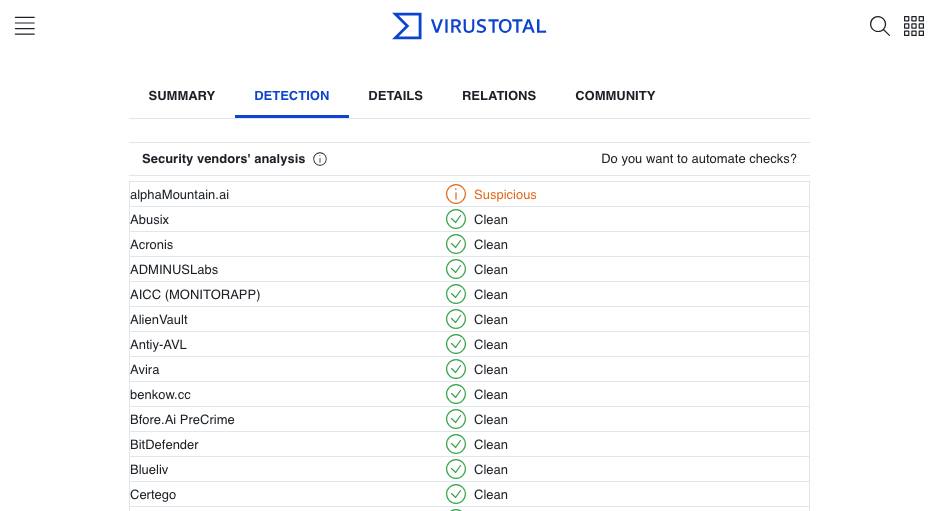938x511 pixels.
Task: Click the Clean verdict text for Certego
Action: tap(491, 495)
